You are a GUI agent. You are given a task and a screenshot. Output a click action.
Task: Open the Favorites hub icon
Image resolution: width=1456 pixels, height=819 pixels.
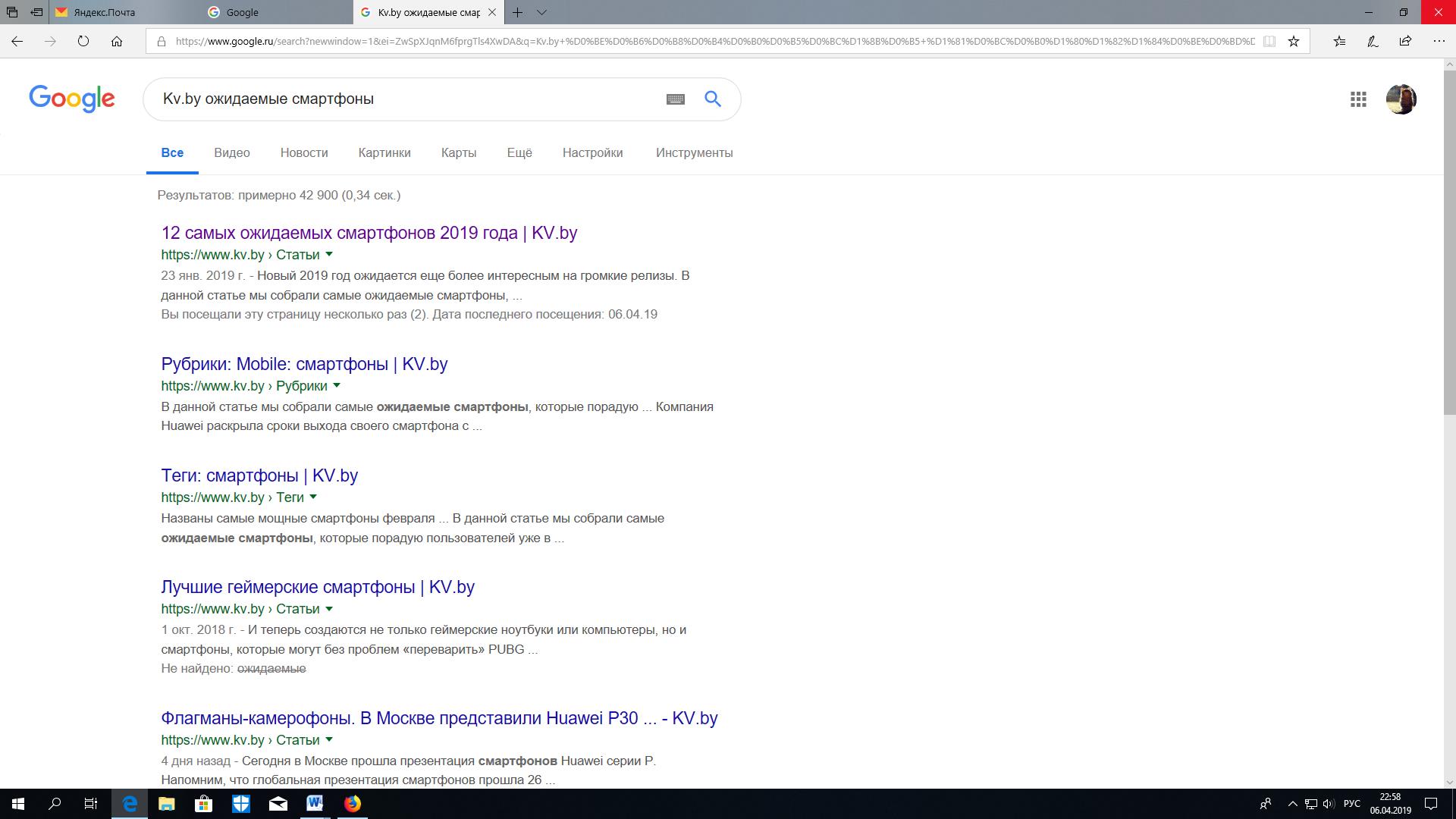(x=1339, y=42)
